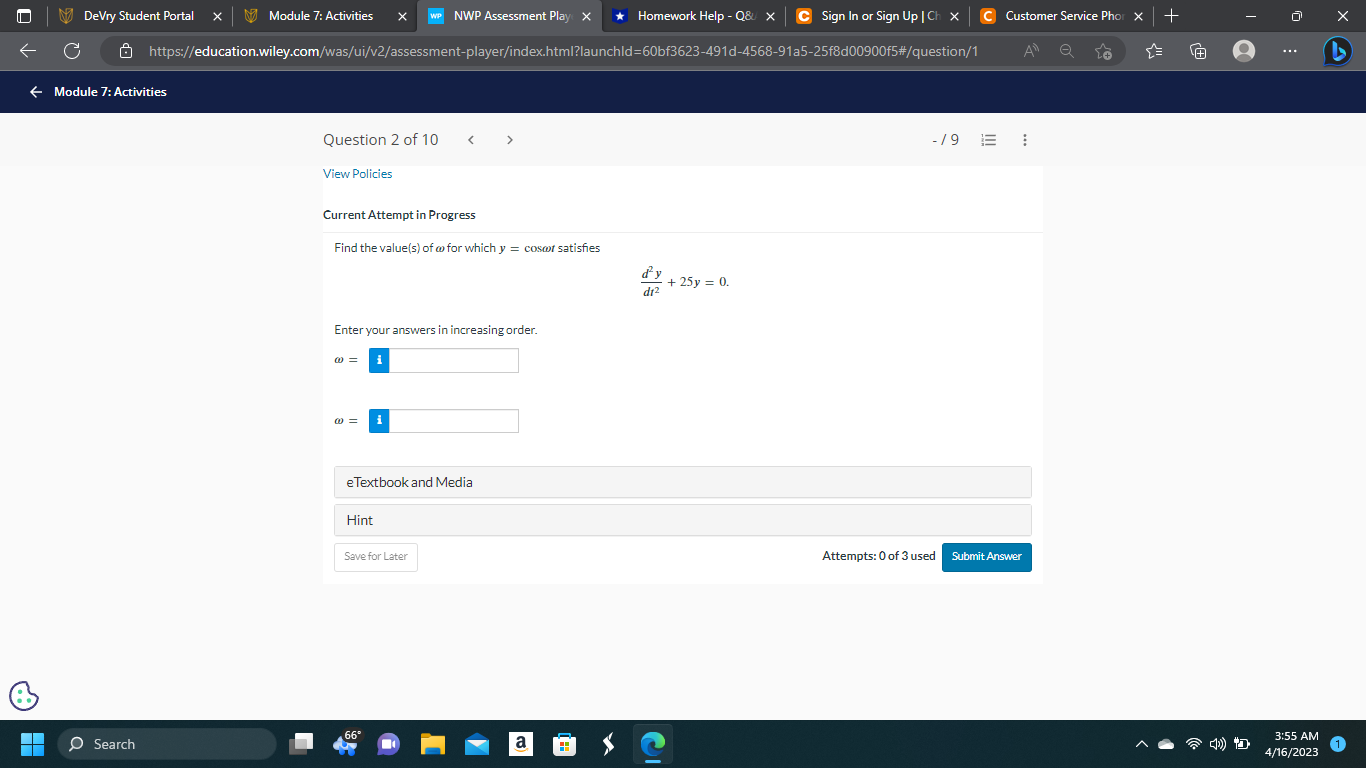Open Edge settings via the ellipsis menu
1366x768 pixels.
pos(1289,51)
